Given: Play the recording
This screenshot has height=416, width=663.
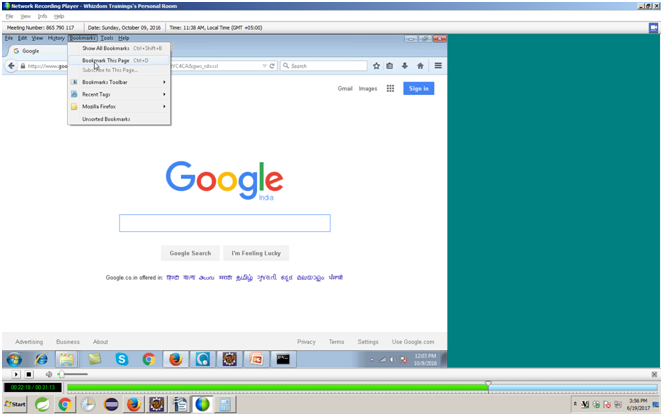Looking at the screenshot, I should [x=16, y=375].
